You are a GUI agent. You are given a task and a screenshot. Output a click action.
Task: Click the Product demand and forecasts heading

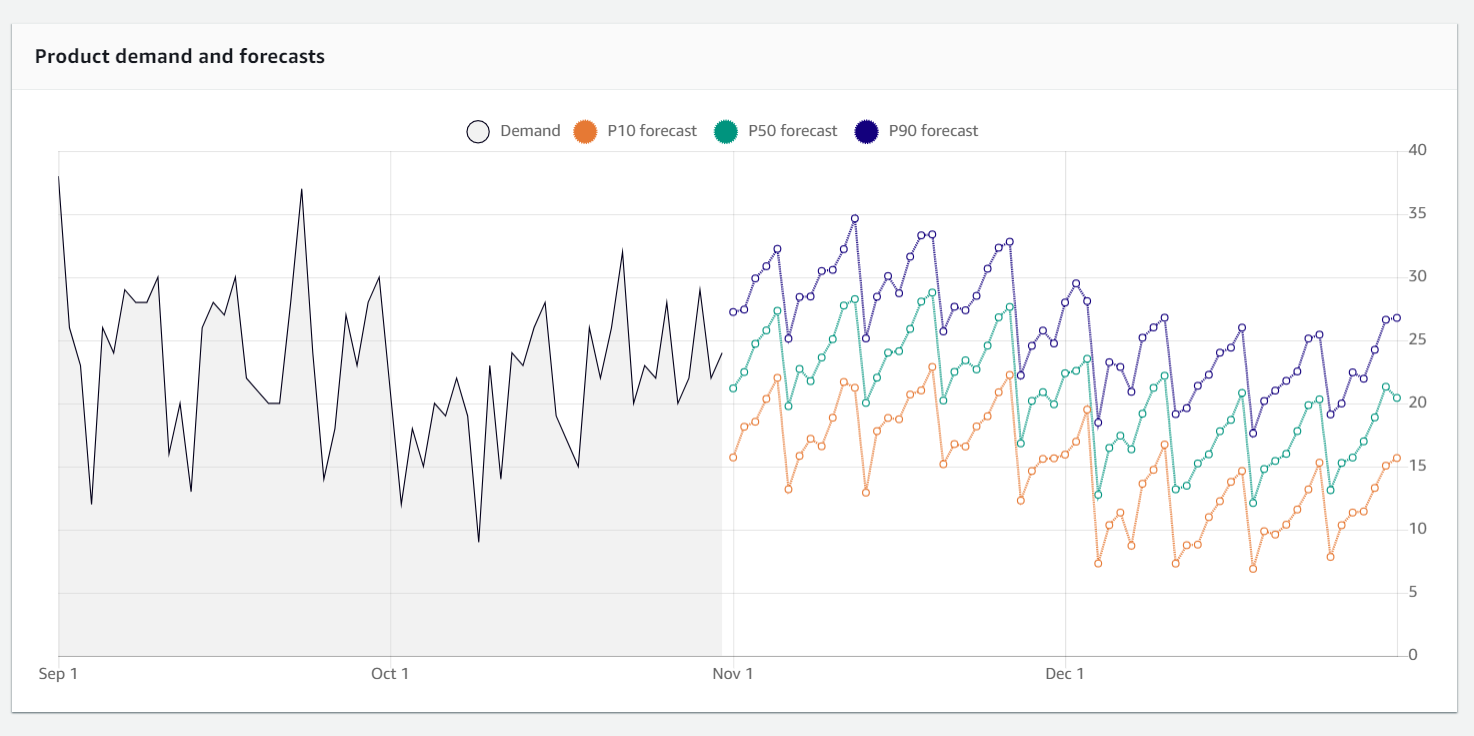pos(180,57)
